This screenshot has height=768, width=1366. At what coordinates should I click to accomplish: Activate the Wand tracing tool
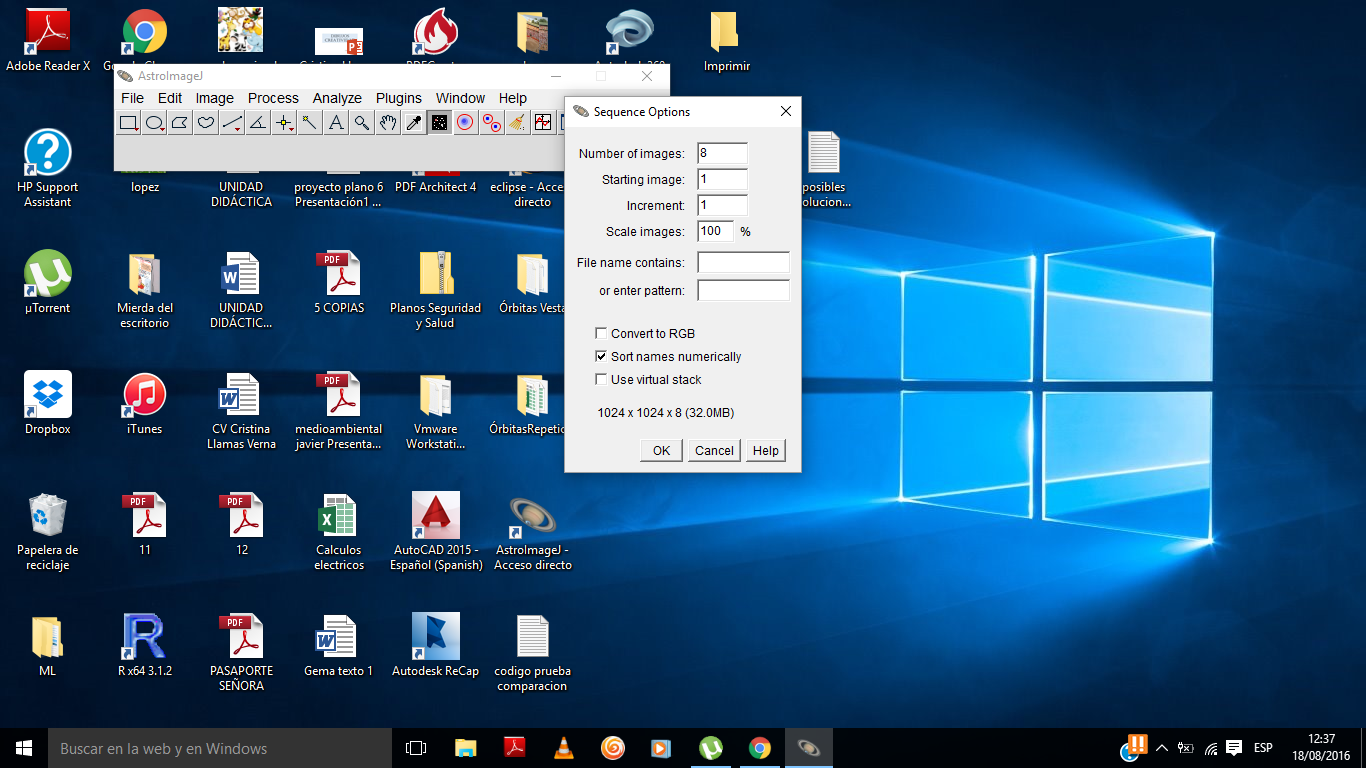click(x=310, y=123)
